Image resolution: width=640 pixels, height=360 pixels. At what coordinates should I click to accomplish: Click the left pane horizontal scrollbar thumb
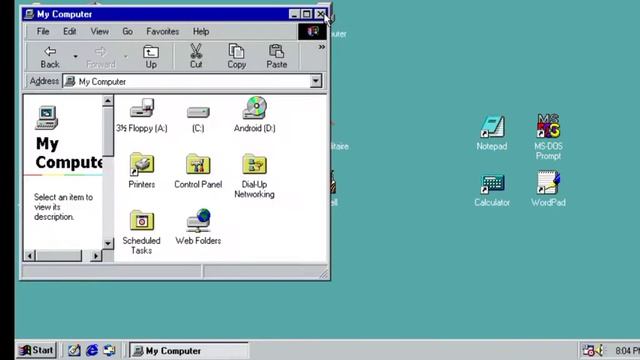(59, 256)
